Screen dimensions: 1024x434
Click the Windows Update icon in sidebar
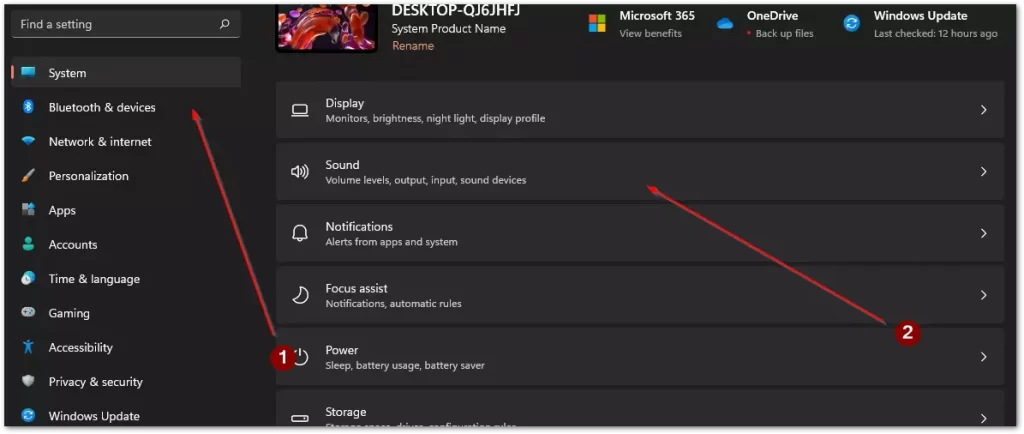[28, 416]
